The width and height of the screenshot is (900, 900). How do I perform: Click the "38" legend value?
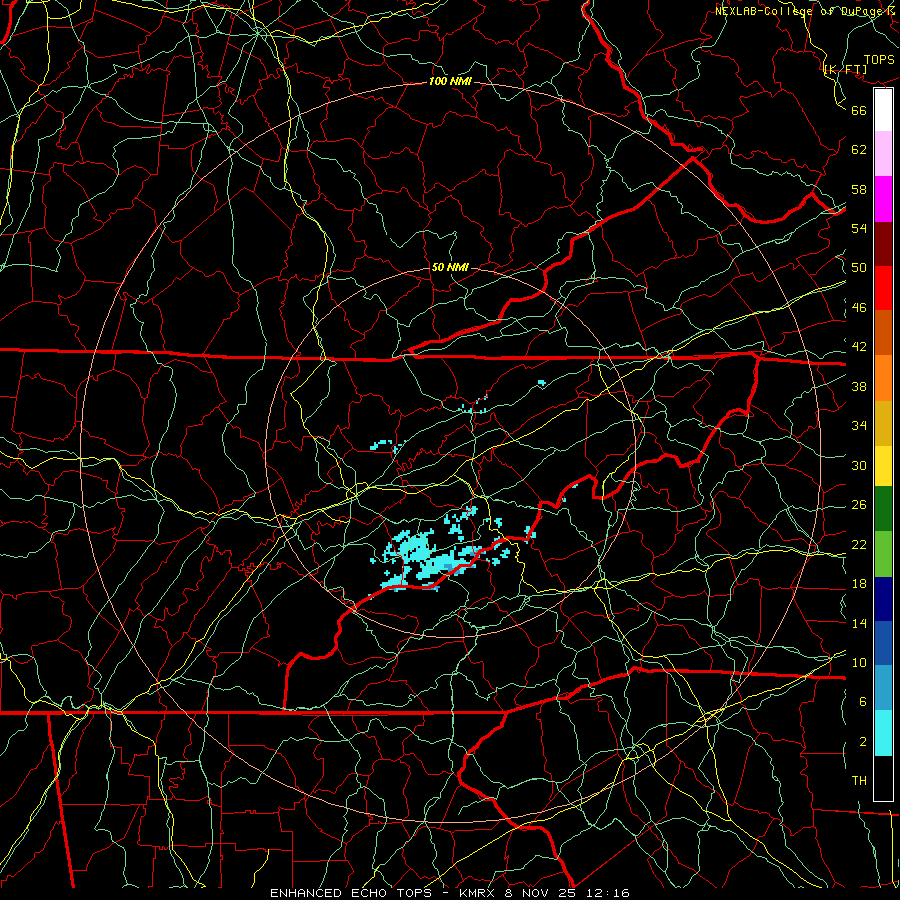tap(859, 386)
